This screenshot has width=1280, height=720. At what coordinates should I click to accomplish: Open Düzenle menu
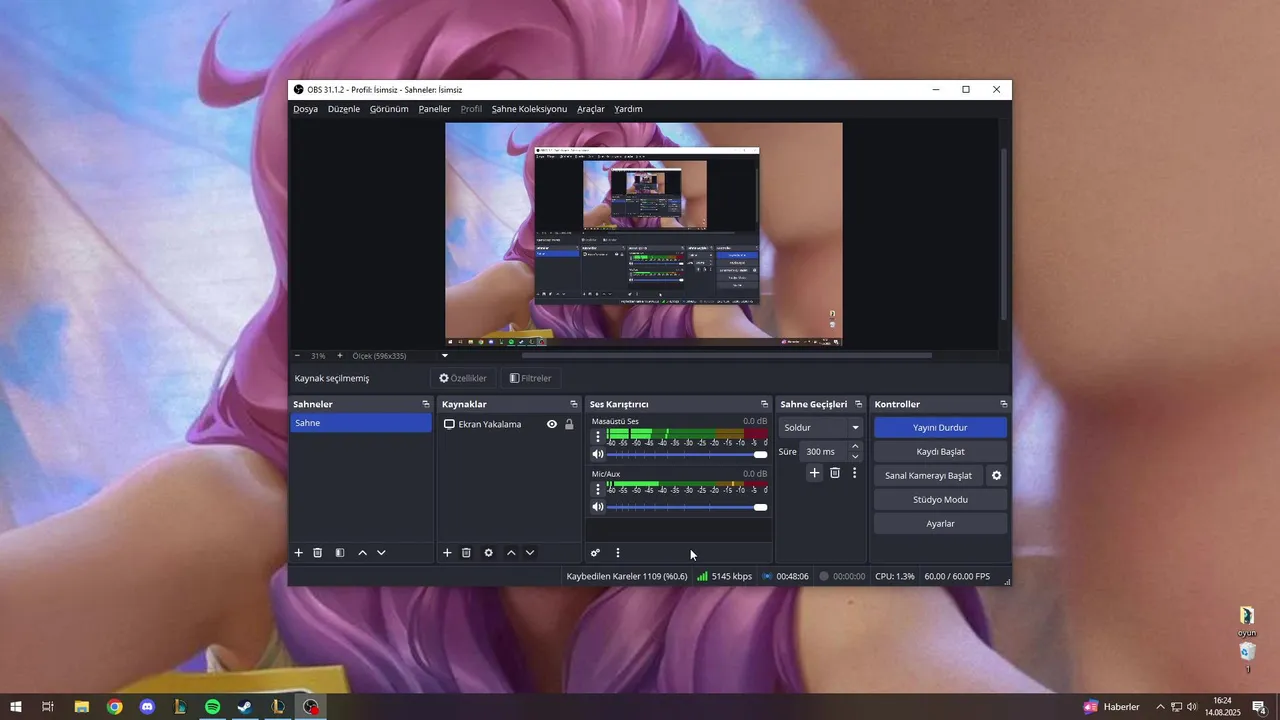pos(344,109)
